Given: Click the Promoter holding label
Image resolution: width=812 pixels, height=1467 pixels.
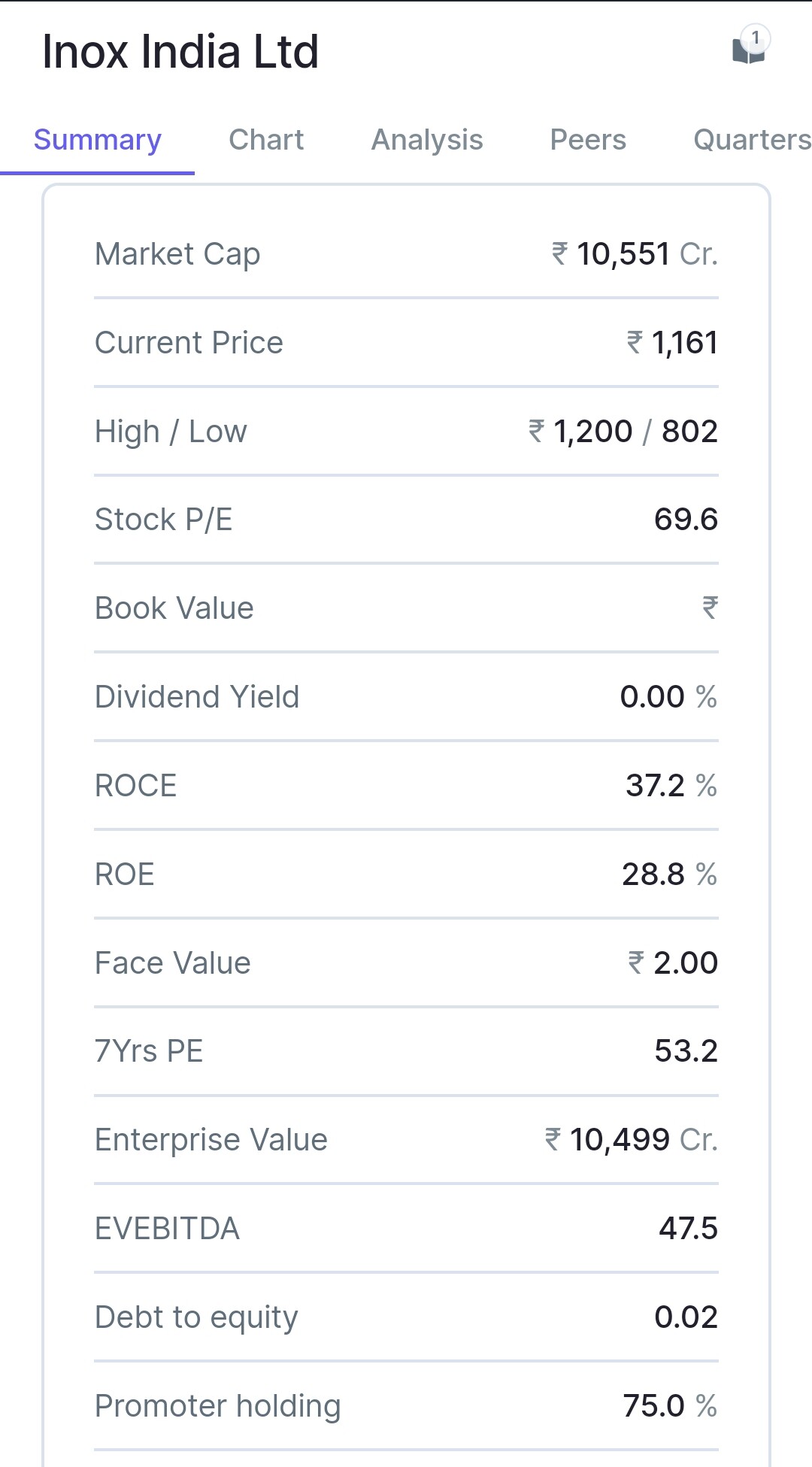Looking at the screenshot, I should (218, 1406).
